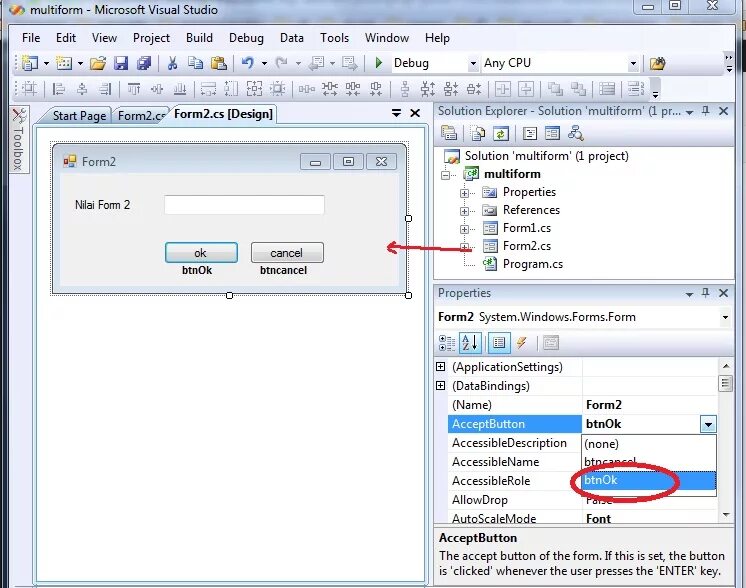Click the Send to Back layout icon

click(x=578, y=88)
